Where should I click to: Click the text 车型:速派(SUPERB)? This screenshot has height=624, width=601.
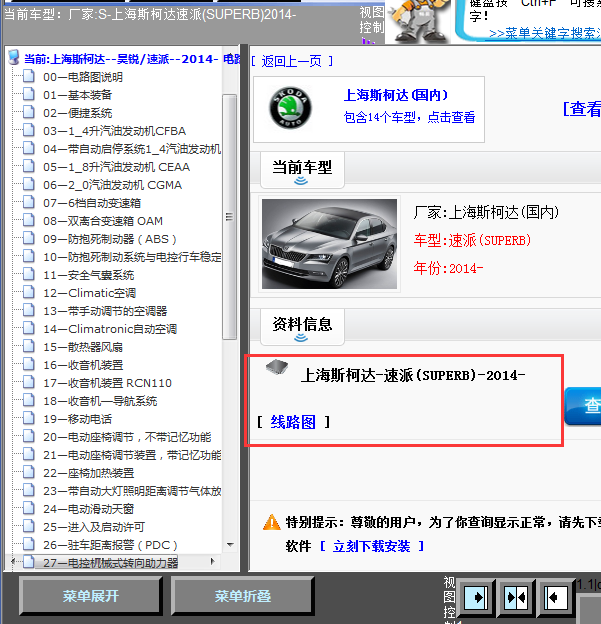coord(472,240)
